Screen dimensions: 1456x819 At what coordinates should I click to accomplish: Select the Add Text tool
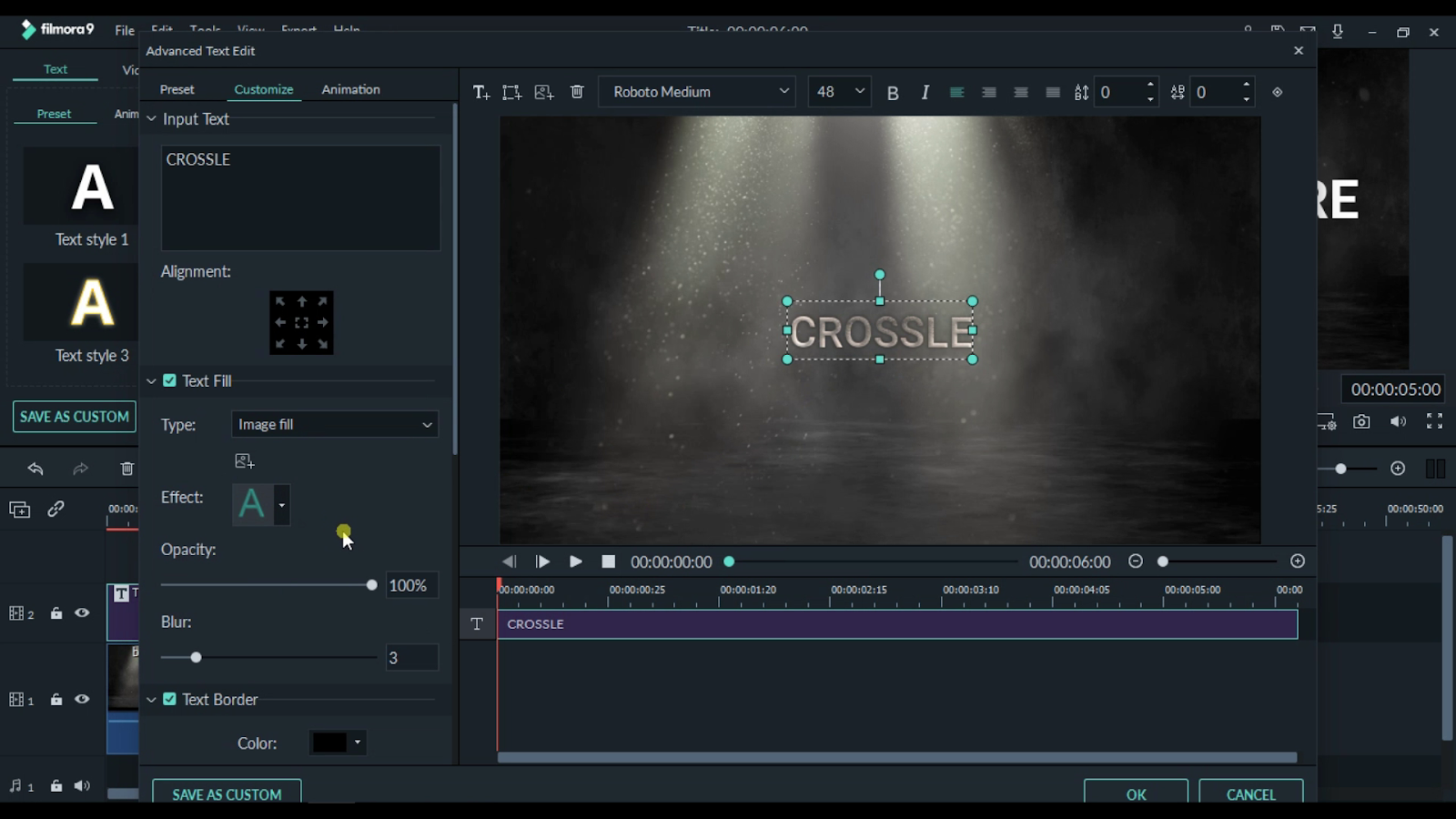click(480, 91)
